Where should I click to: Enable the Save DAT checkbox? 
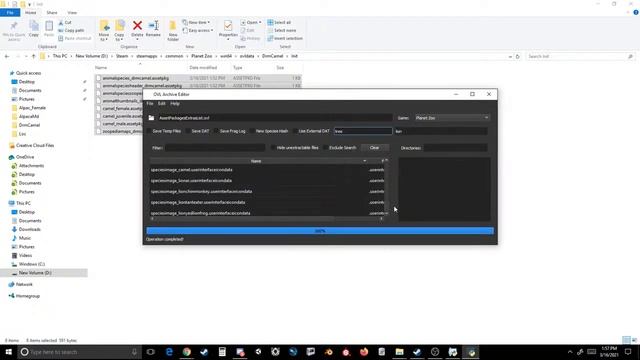pos(188,131)
